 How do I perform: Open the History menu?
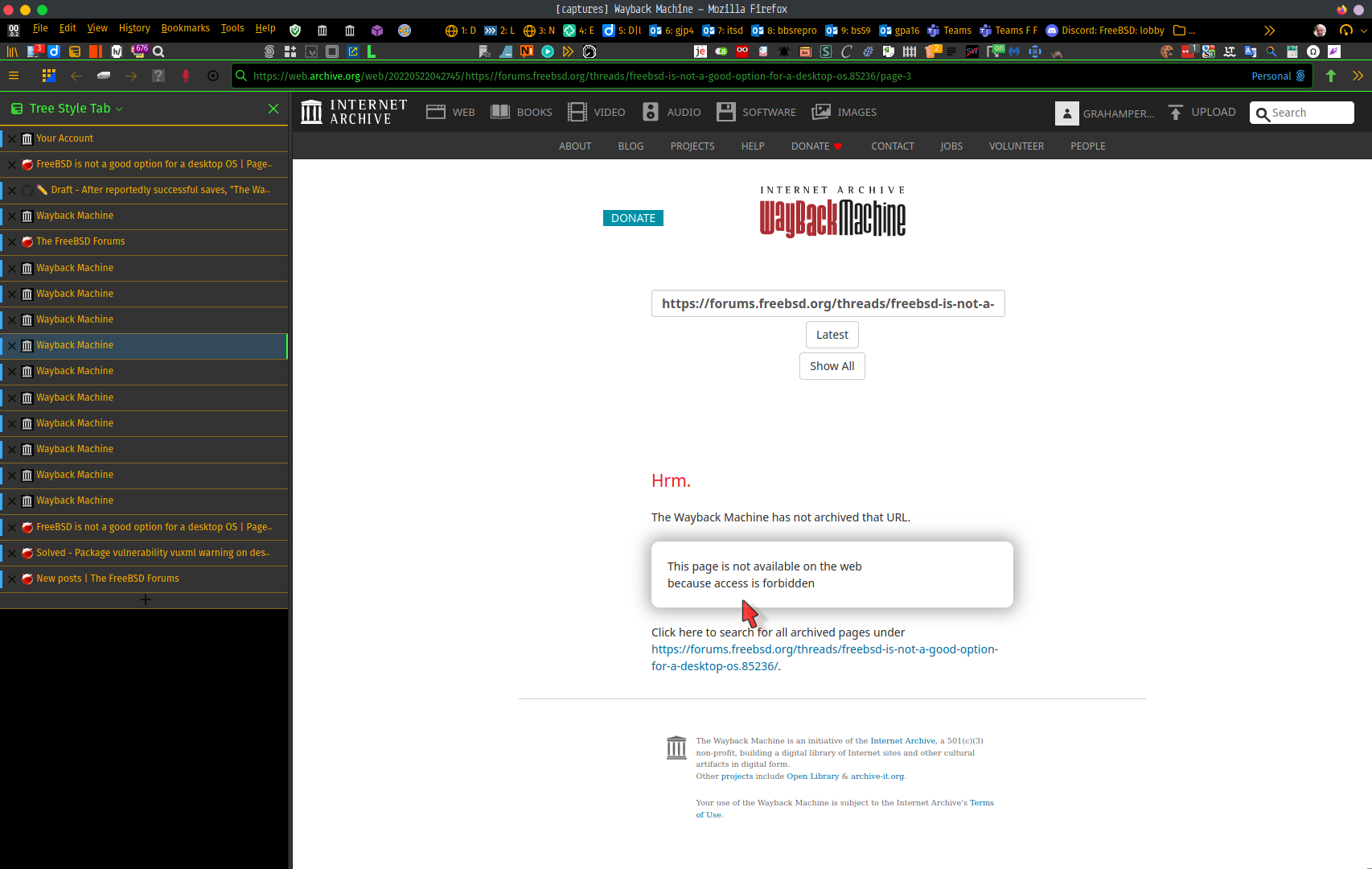134,27
